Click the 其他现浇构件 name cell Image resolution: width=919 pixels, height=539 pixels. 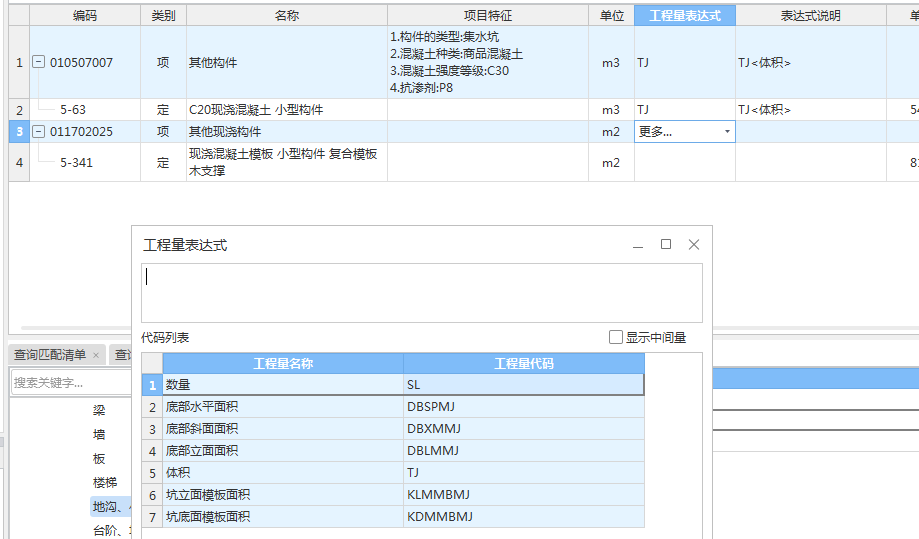[x=287, y=132]
